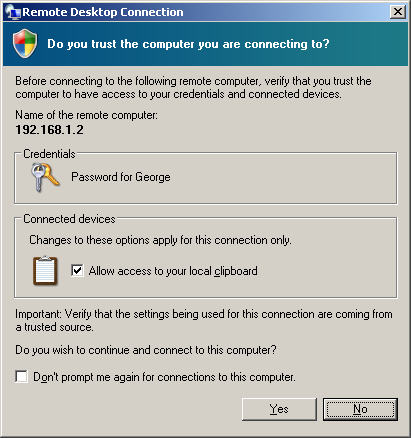Click the Name of the remote computer label
The height and width of the screenshot is (438, 411).
(x=87, y=115)
